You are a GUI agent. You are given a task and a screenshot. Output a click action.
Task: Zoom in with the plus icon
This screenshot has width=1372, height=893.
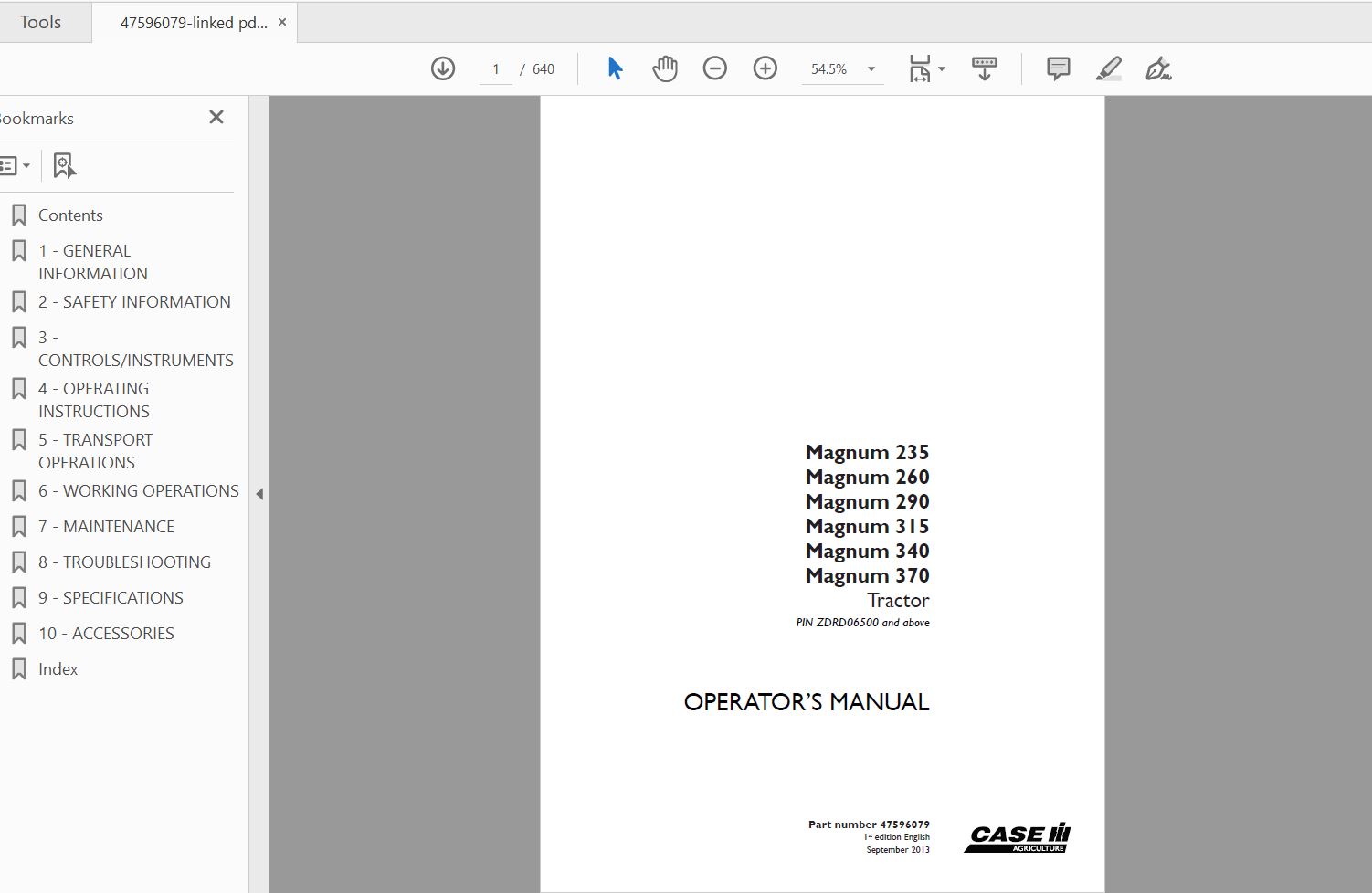pos(765,68)
